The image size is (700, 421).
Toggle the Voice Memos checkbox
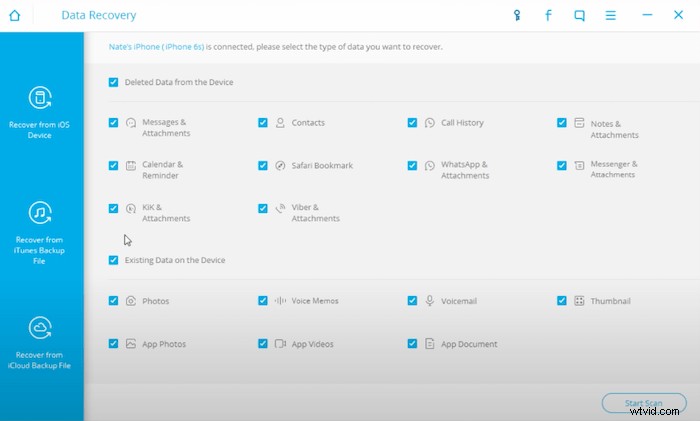[x=263, y=300]
